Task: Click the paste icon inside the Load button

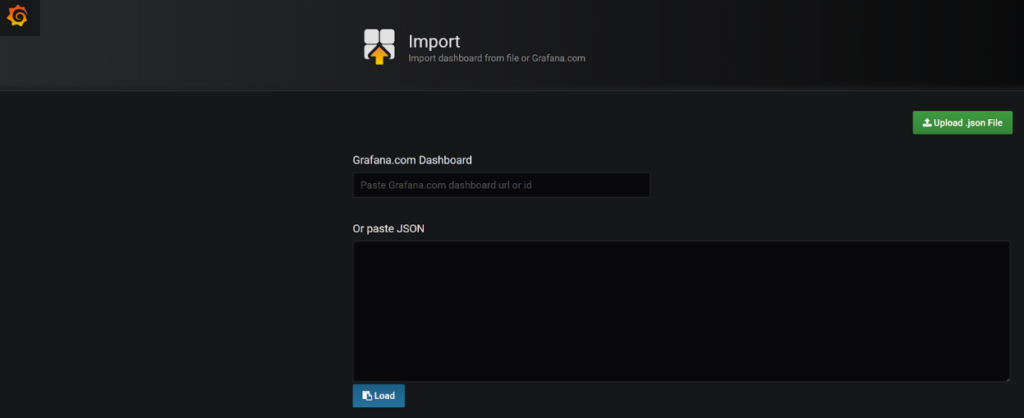Action: (366, 396)
